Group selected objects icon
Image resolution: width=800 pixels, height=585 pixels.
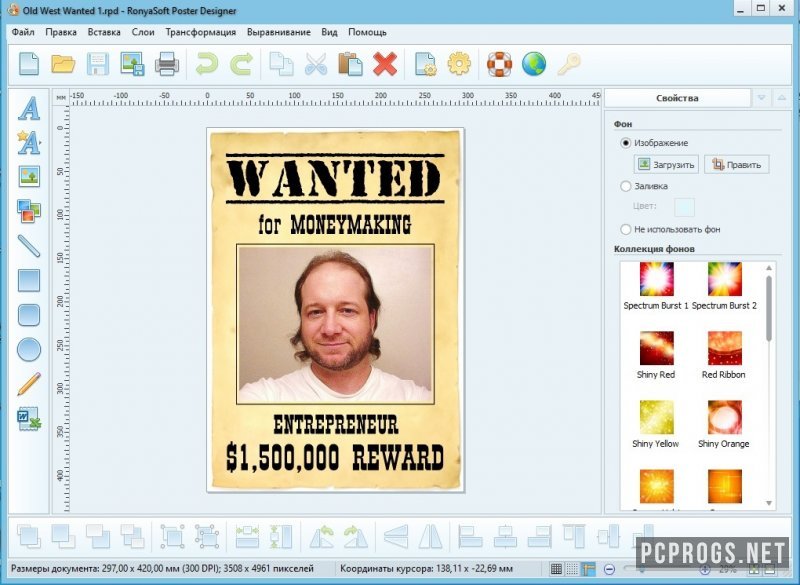(x=172, y=537)
